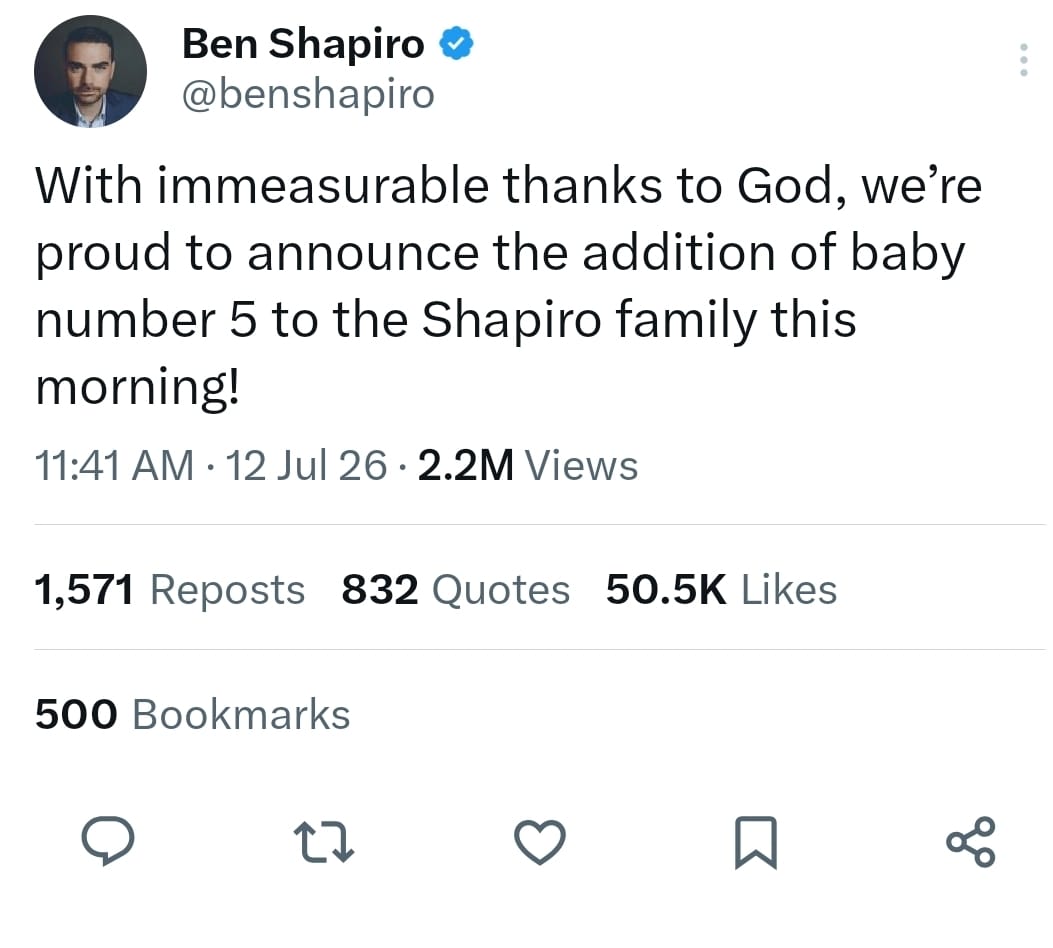View the 2.2M Views analytics
This screenshot has width=1053, height=948.
(527, 465)
